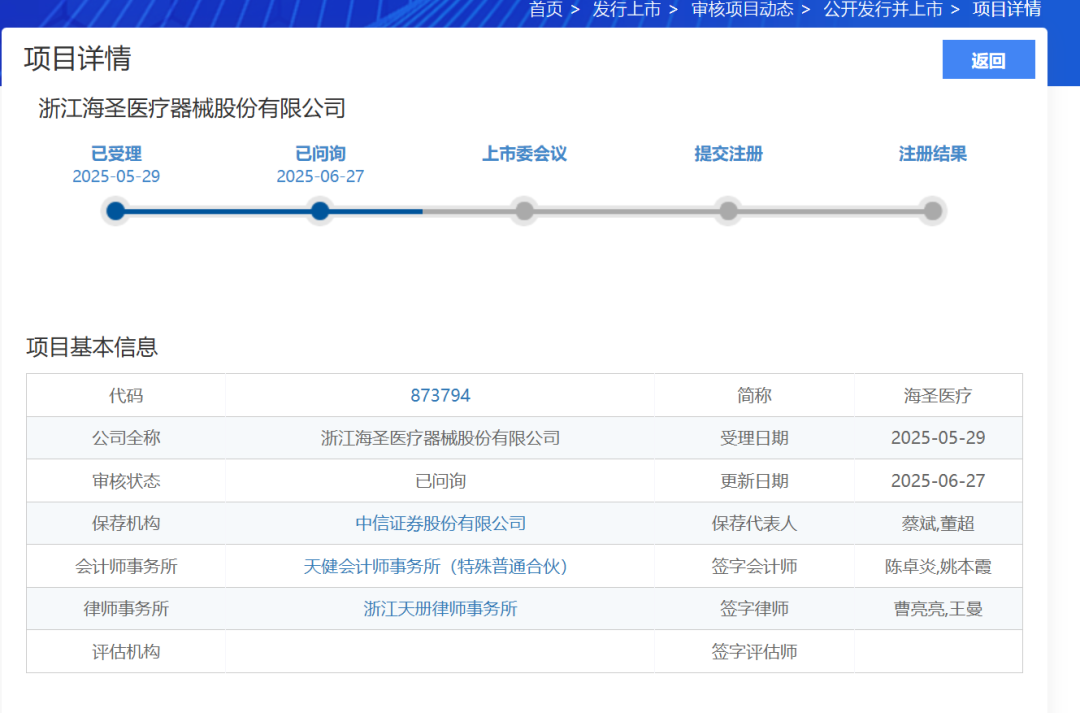Screen dimensions: 1080x713
Task: Click the 项目详情 page heading
Action: tap(77, 59)
